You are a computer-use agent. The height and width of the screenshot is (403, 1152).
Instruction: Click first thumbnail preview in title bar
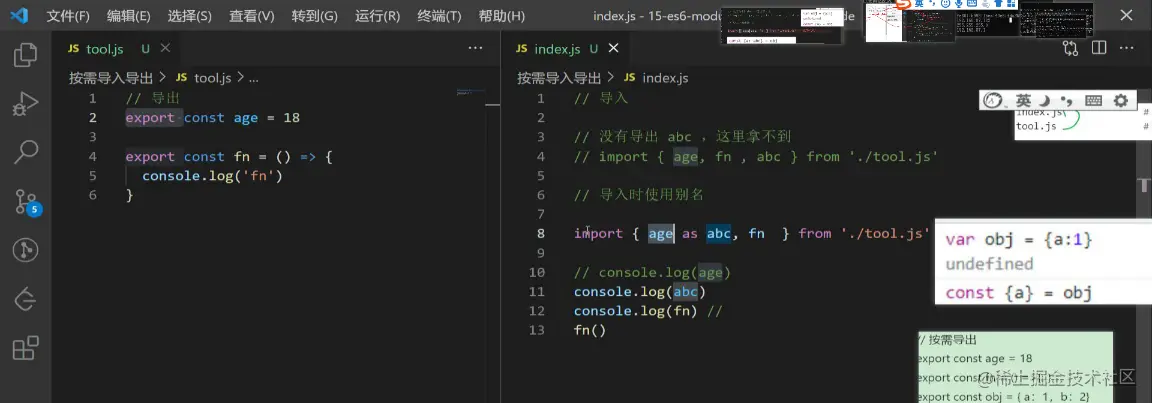point(781,26)
